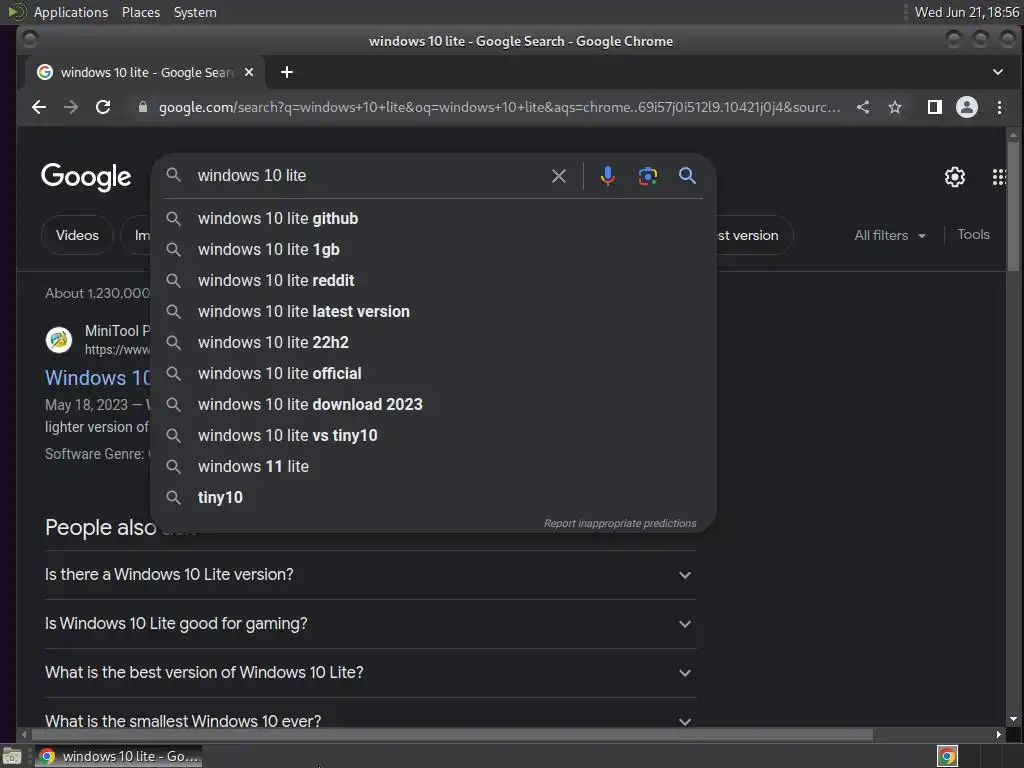The width and height of the screenshot is (1024, 768).
Task: Select suggestion 'windows 10 lite vs tiny10'
Action: tap(434, 436)
